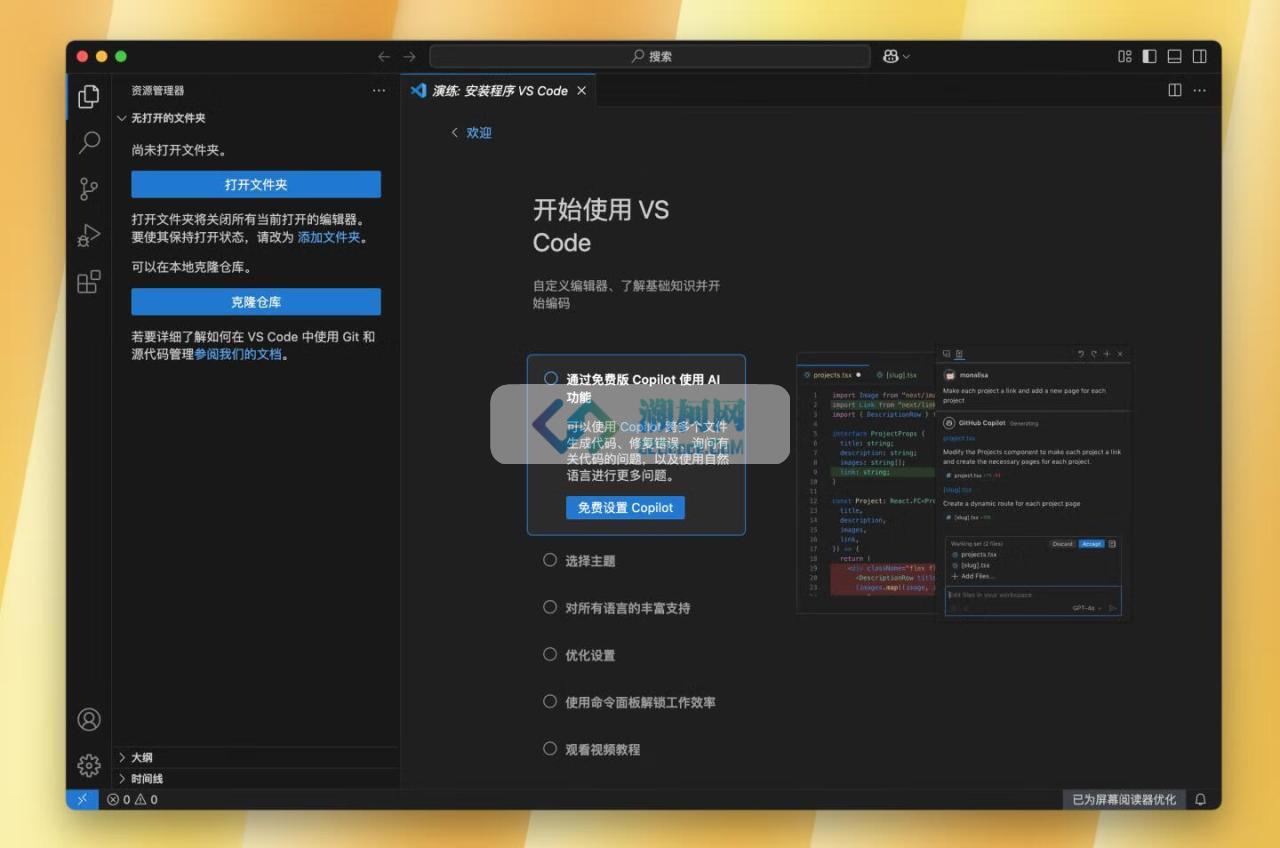This screenshot has width=1280, height=848.
Task: Click the search command center box
Action: (650, 57)
